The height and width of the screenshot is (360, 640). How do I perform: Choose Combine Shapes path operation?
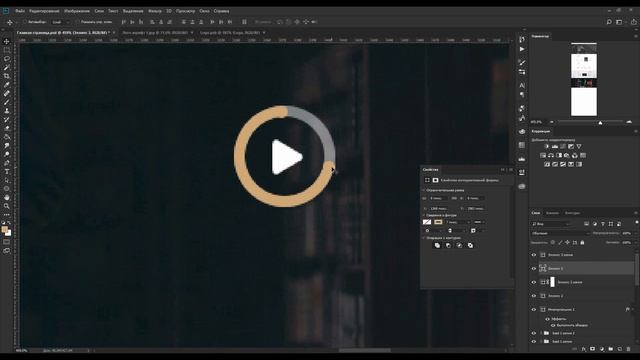[x=437, y=245]
